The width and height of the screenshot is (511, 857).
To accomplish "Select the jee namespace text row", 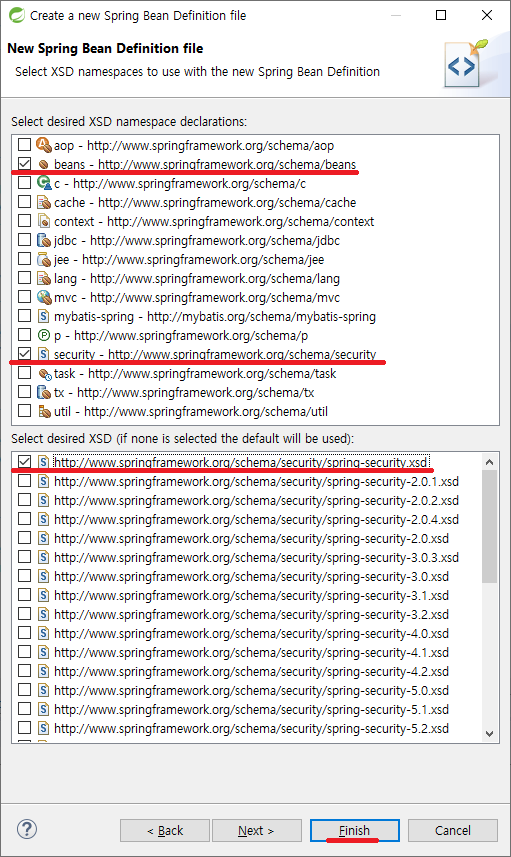I will (189, 260).
